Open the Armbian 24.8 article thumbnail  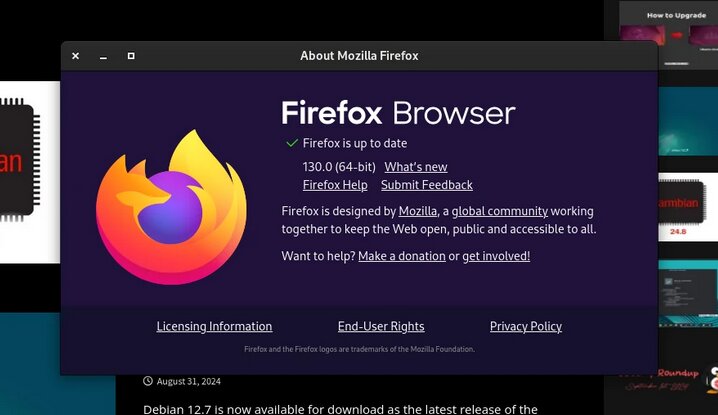[x=688, y=207]
